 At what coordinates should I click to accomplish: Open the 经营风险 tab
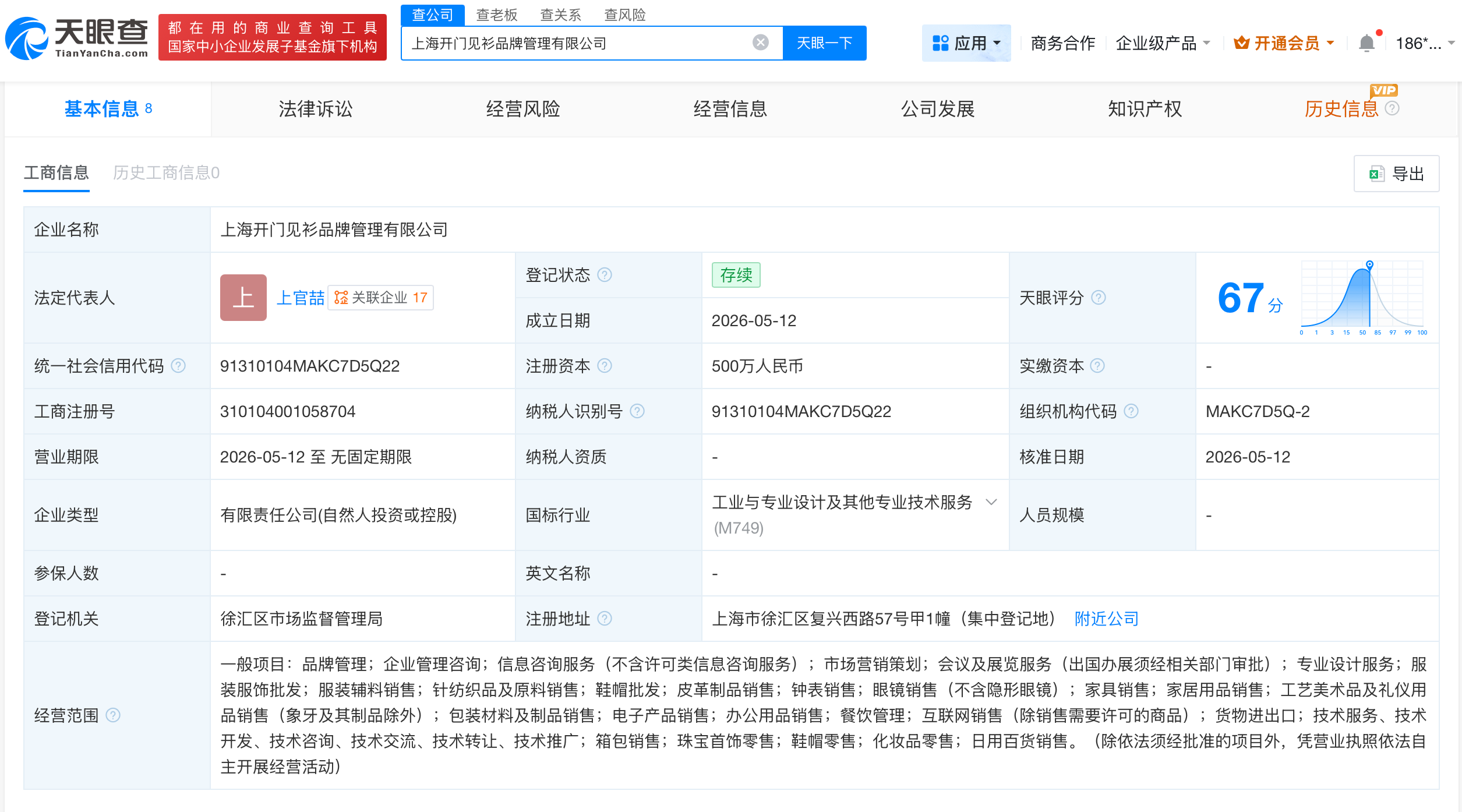point(523,109)
